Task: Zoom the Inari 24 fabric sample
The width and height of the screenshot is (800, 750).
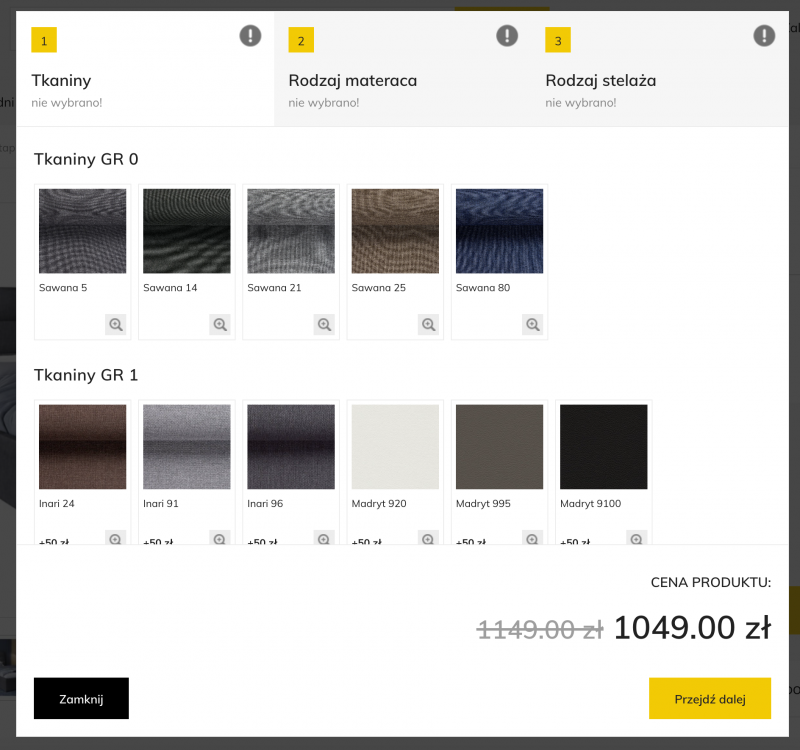Action: coord(116,538)
